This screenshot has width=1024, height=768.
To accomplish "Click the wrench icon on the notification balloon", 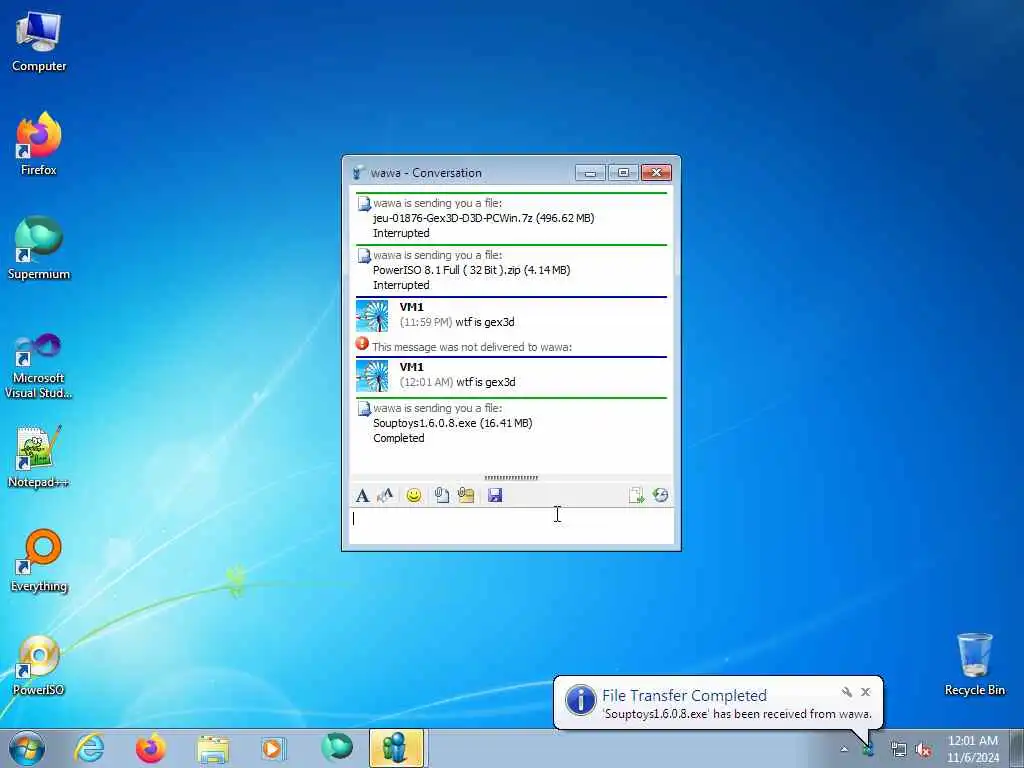I will point(846,692).
